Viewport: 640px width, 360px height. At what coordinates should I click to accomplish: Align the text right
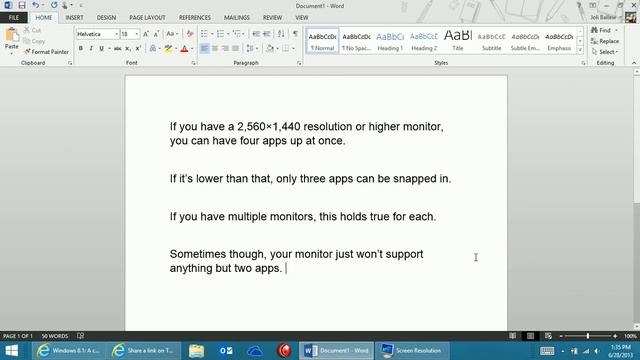(x=225, y=49)
